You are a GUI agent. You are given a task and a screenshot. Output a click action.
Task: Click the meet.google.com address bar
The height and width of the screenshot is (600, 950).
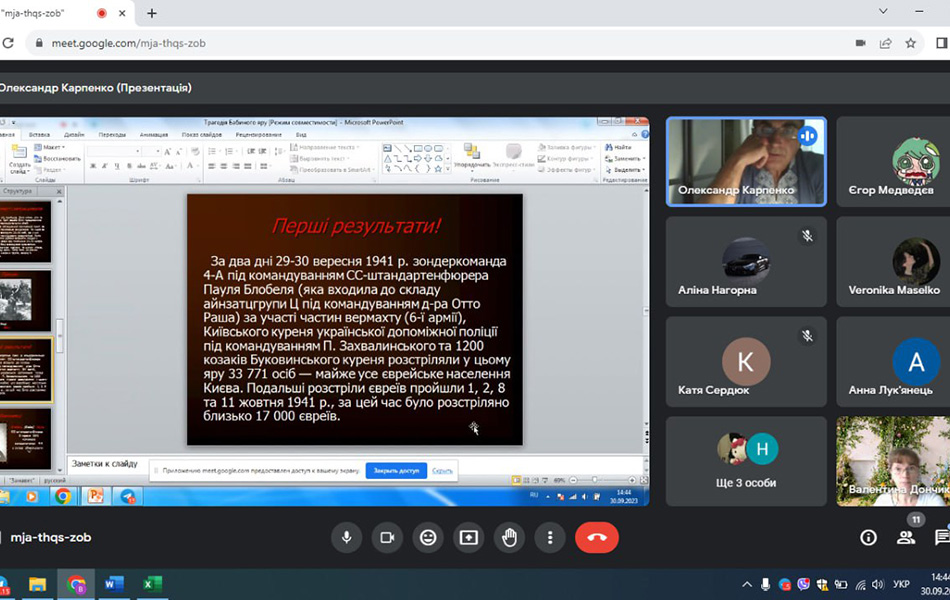(400, 43)
